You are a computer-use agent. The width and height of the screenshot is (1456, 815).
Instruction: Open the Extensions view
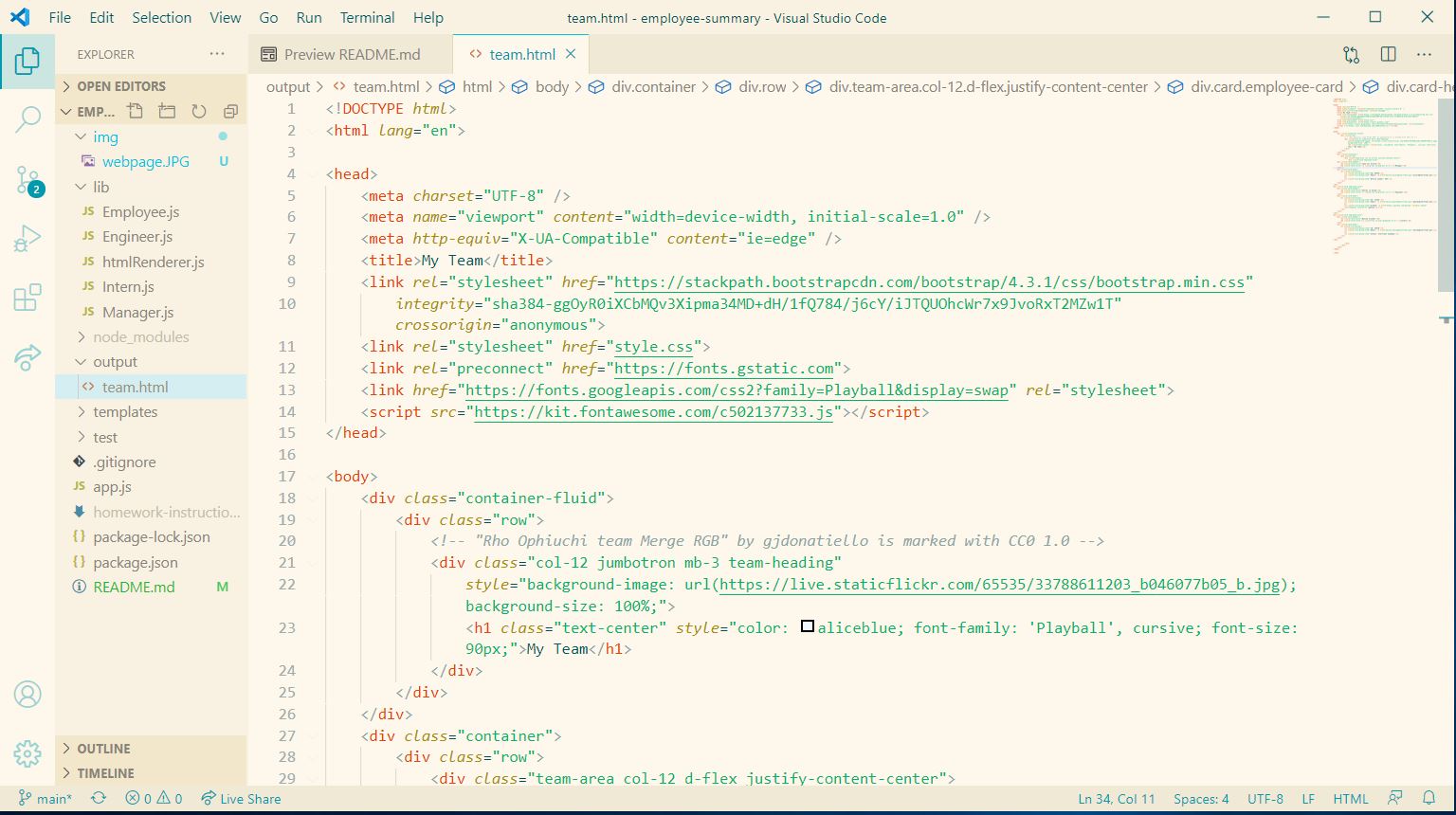27,298
